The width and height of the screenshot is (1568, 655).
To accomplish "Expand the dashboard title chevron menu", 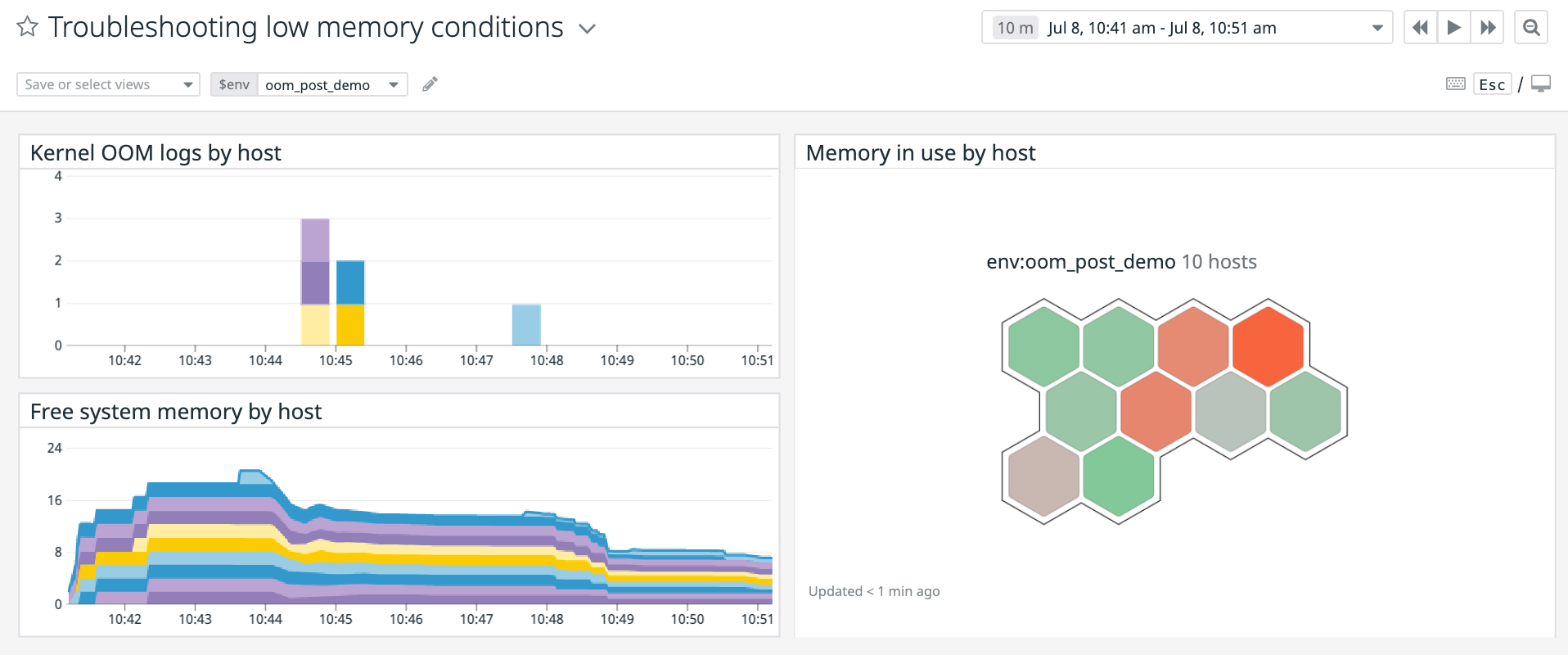I will pyautogui.click(x=587, y=29).
